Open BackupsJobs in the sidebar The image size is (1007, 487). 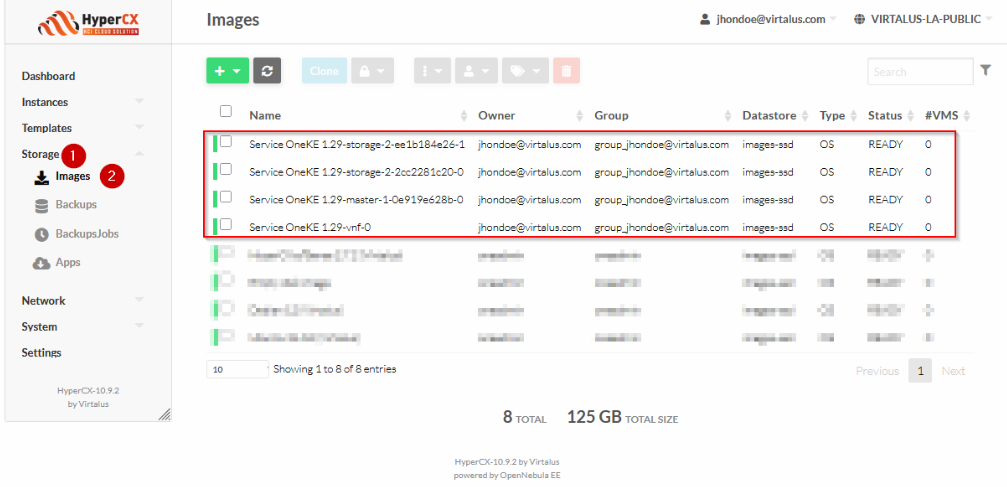coord(86,234)
